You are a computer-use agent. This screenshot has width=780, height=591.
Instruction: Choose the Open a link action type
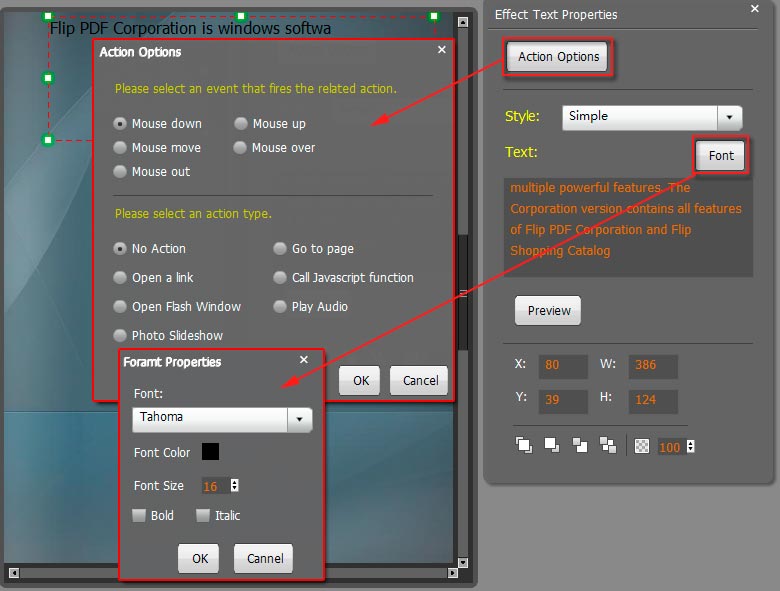(x=121, y=278)
